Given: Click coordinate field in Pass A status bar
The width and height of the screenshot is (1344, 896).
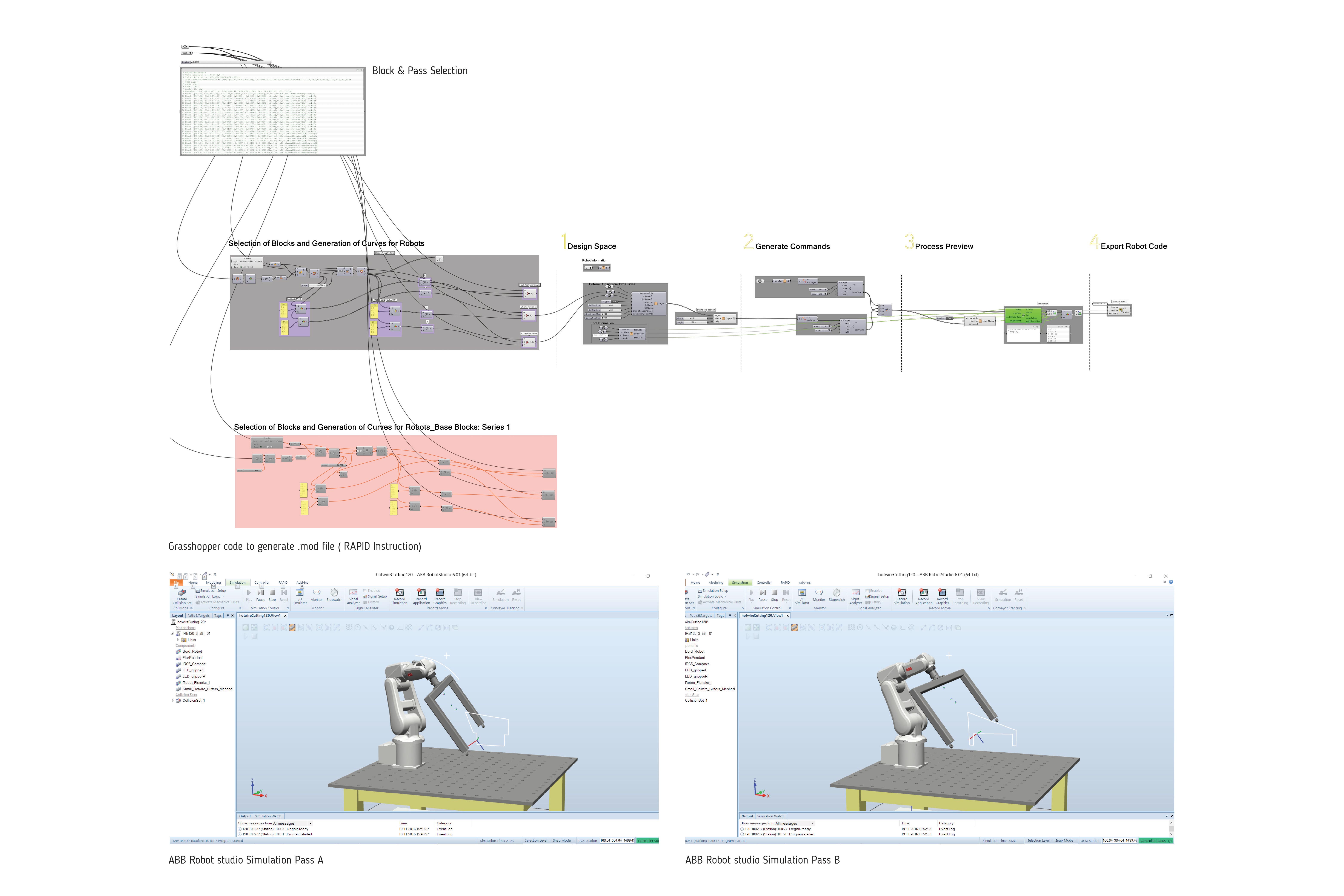Looking at the screenshot, I should 617,841.
